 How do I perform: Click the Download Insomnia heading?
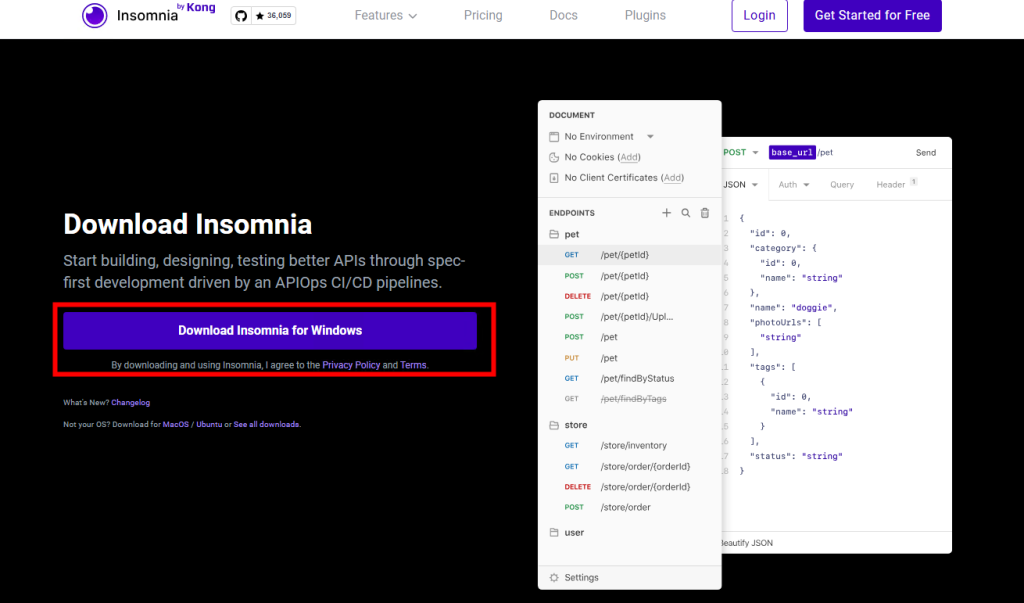point(187,225)
